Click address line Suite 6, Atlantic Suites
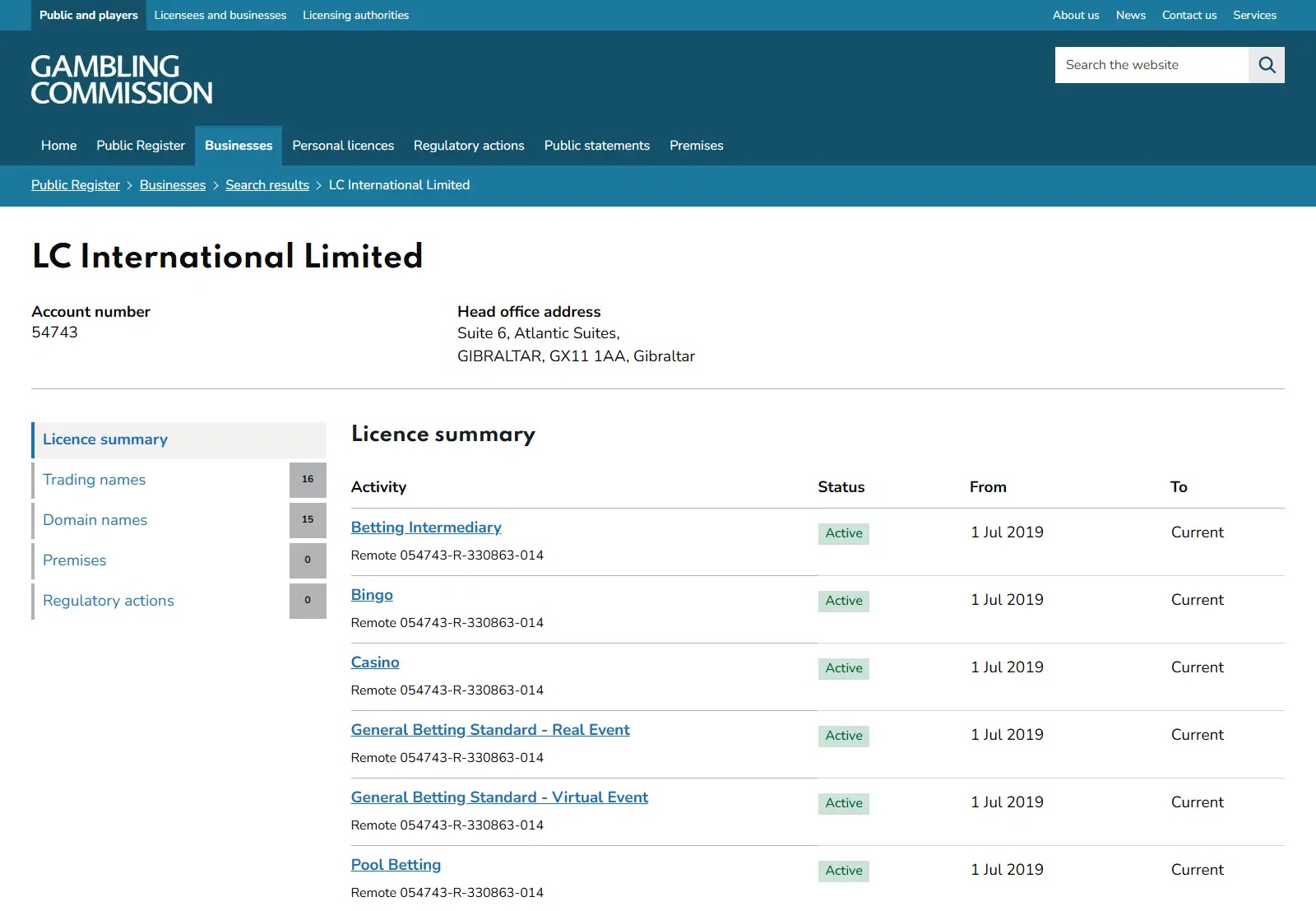Screen dimensions: 1316x911 pyautogui.click(x=539, y=333)
